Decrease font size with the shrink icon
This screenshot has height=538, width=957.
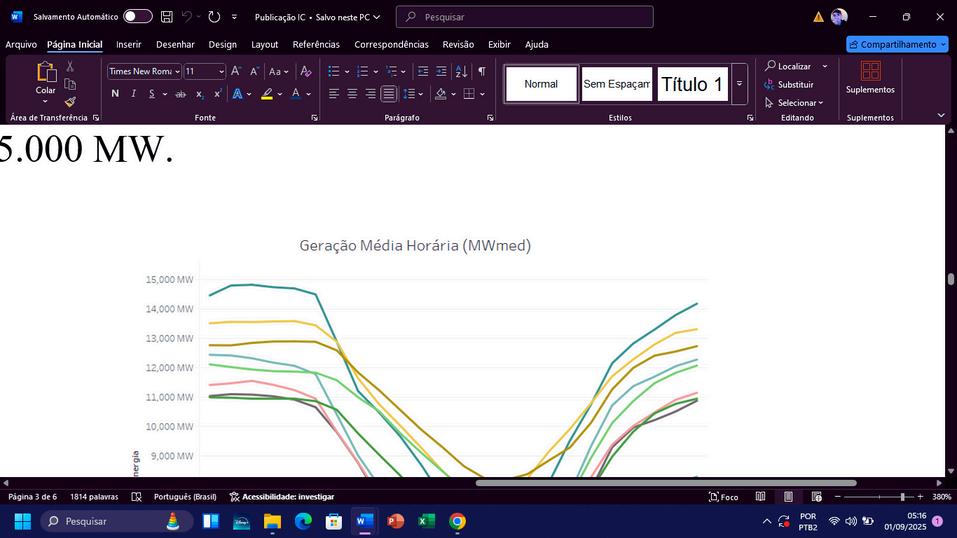click(254, 71)
